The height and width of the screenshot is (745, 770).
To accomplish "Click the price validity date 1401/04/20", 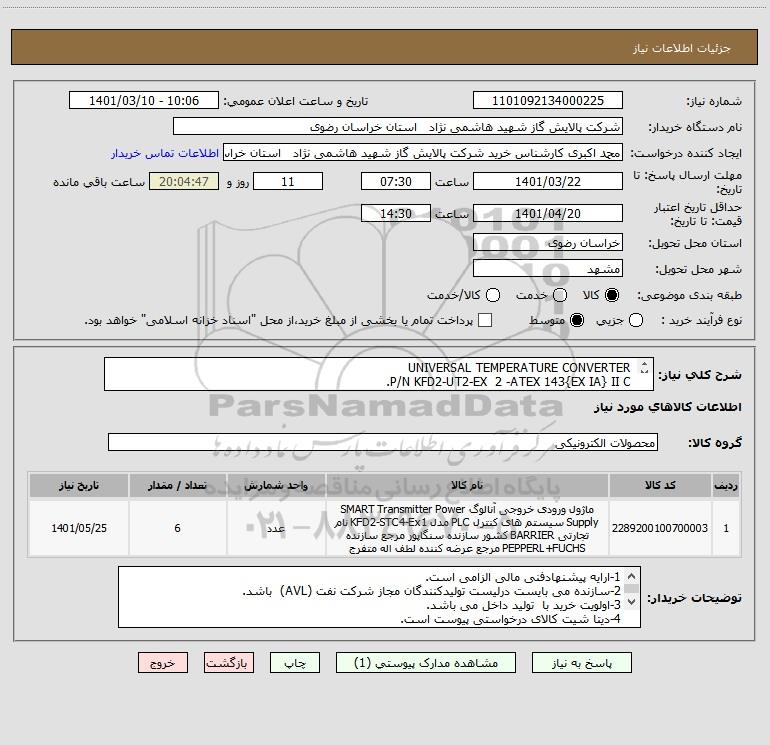I will point(548,213).
